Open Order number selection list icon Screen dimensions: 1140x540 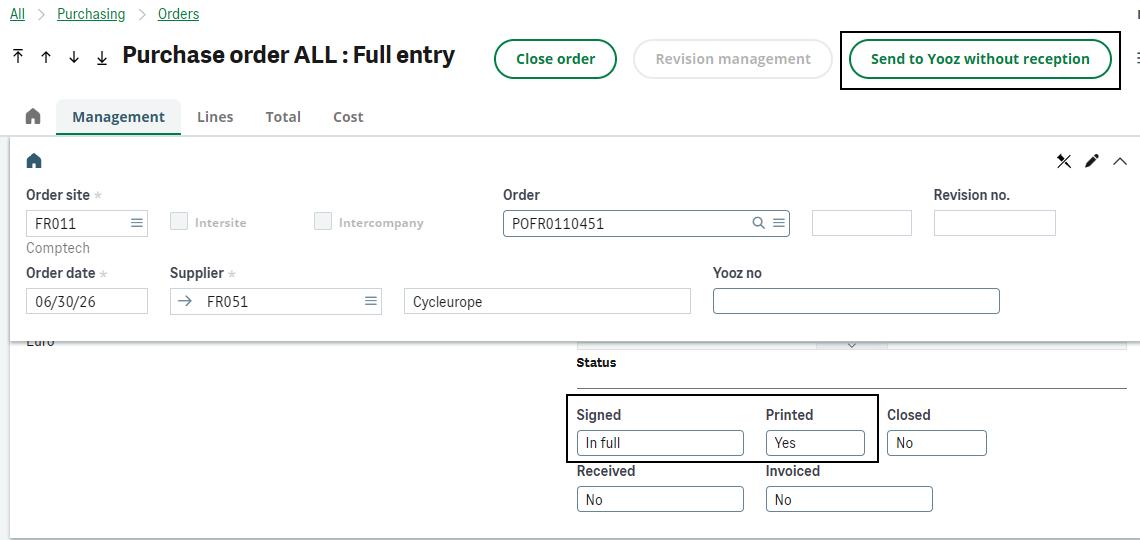(779, 223)
